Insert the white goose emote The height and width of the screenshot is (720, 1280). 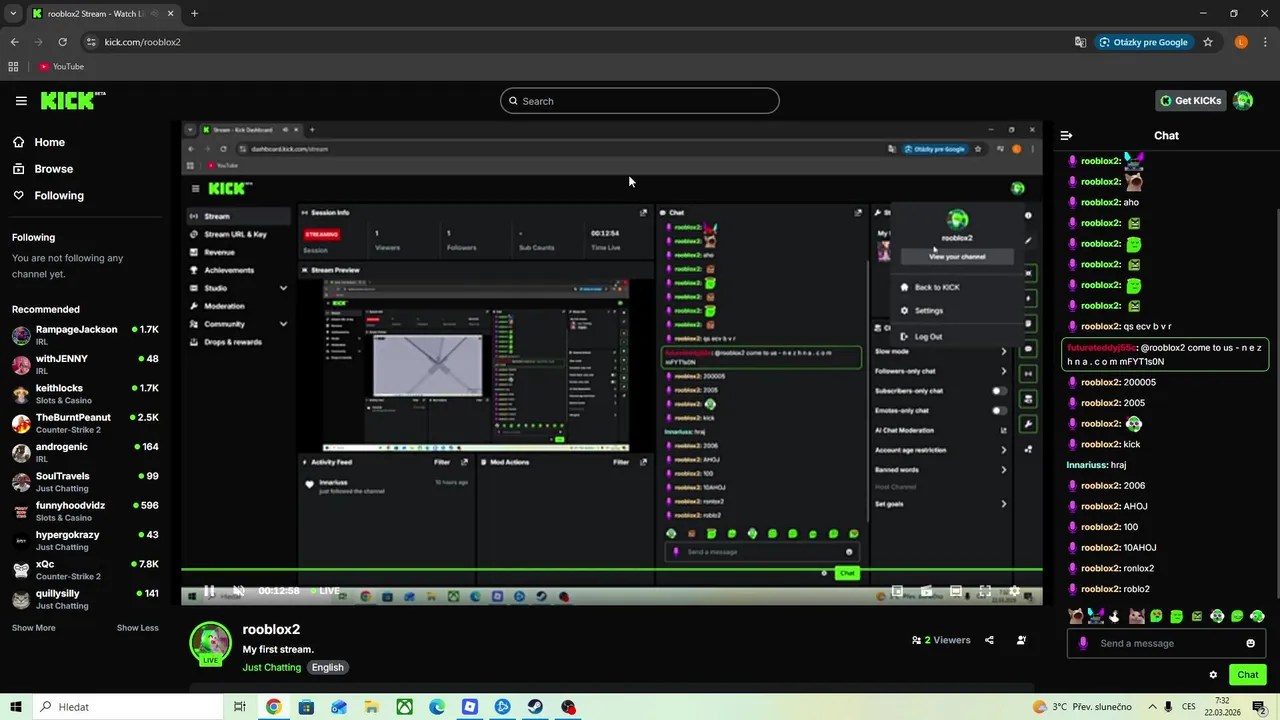1116,616
